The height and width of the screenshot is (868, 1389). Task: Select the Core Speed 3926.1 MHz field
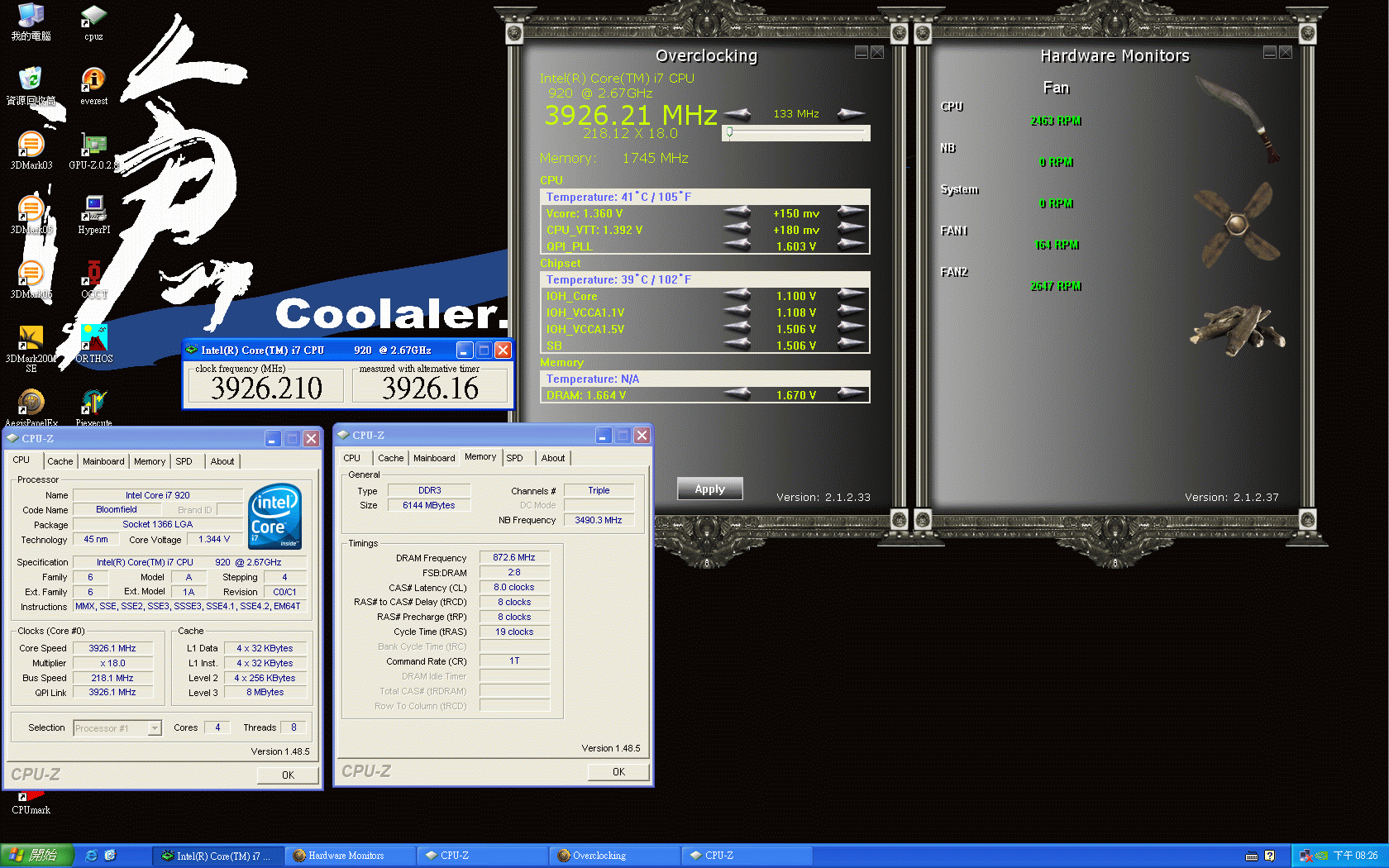coord(112,648)
